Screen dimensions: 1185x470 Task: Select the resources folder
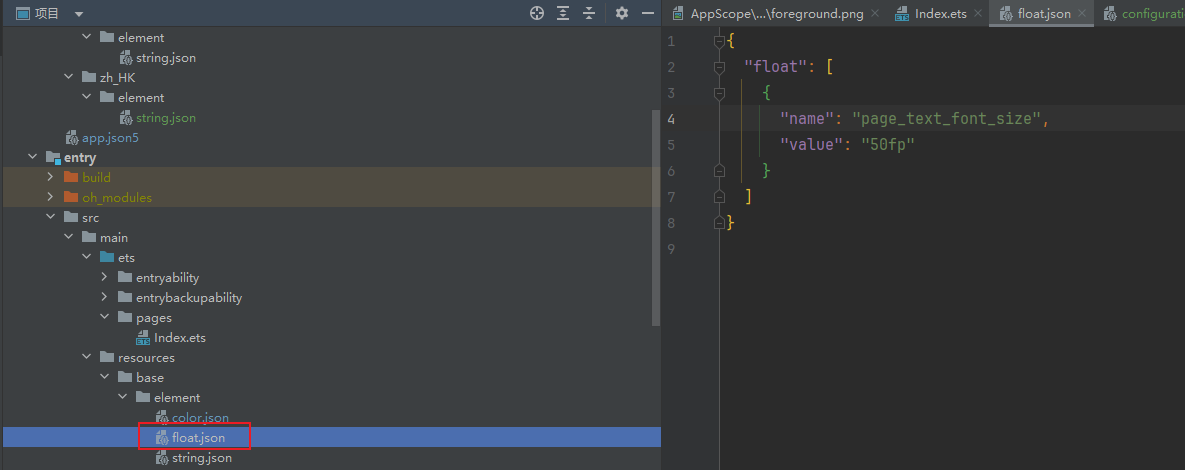tap(147, 357)
